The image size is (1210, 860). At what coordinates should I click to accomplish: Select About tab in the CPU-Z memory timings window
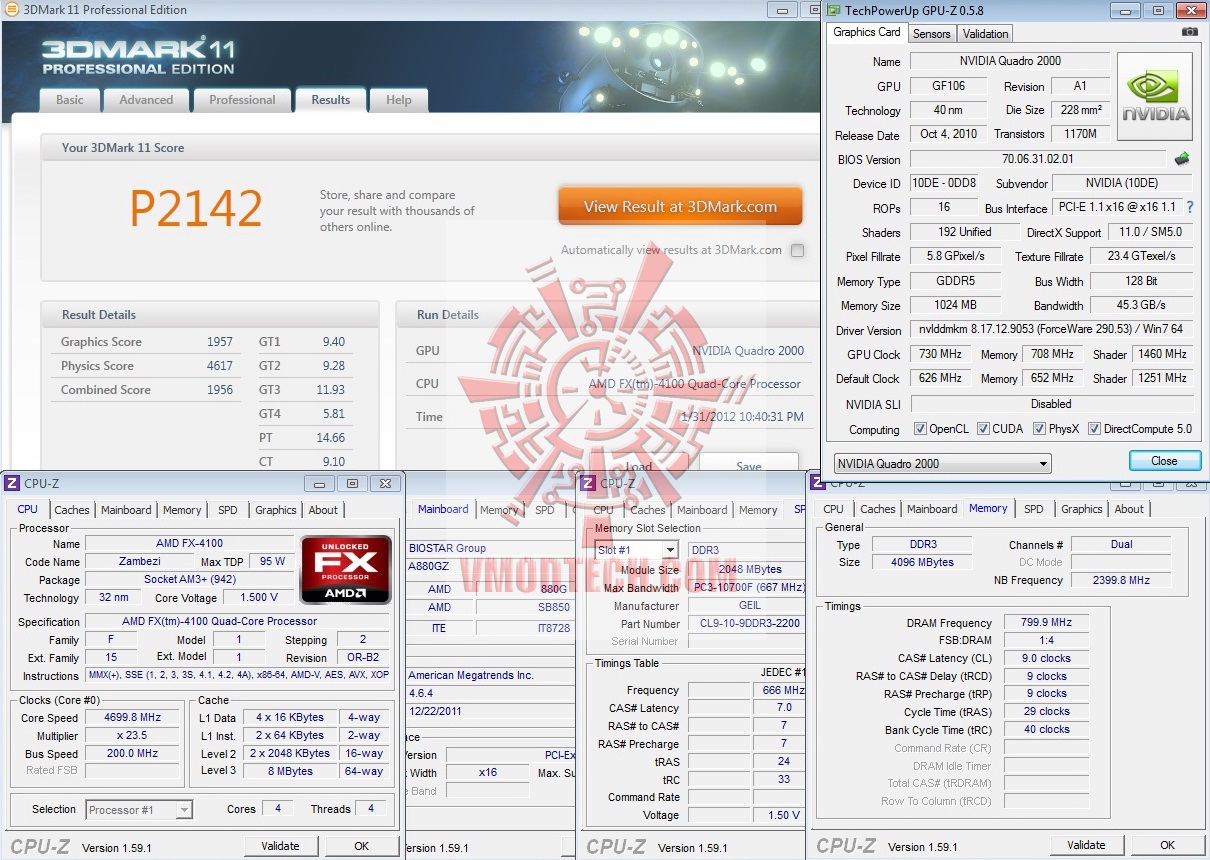coord(1129,509)
